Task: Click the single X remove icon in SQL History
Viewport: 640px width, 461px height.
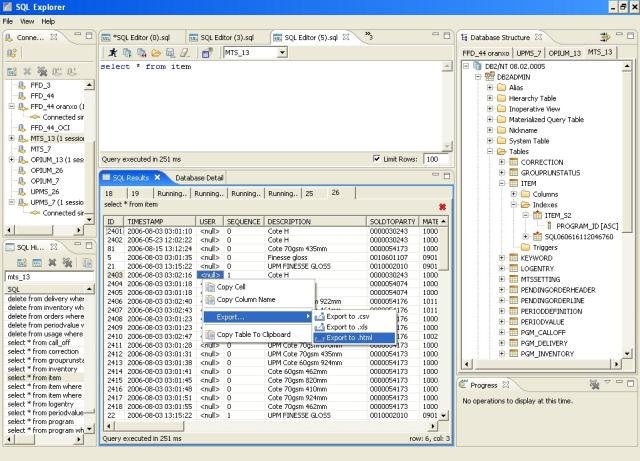Action: coord(52,263)
